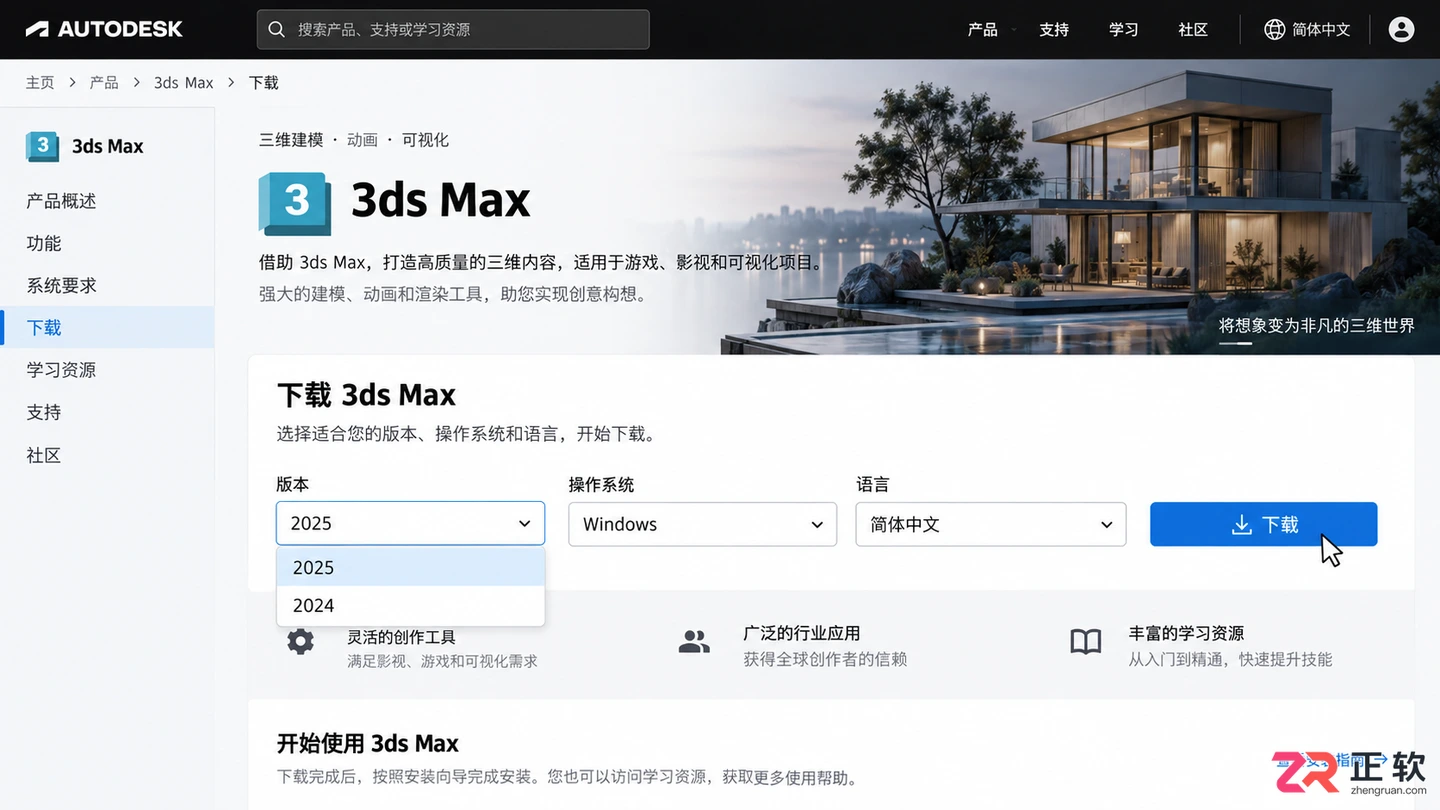Open 社区 in the sidebar
The image size is (1440, 810).
[44, 455]
